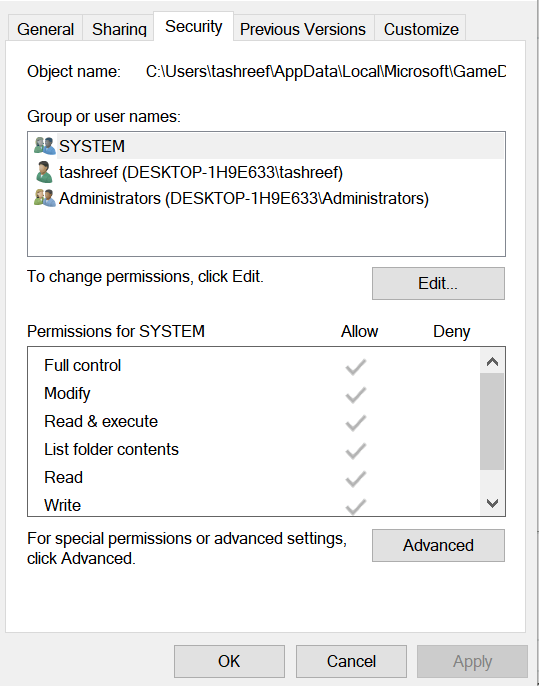Image resolution: width=539 pixels, height=686 pixels.
Task: Click the Edit... permissions button
Action: pos(438,284)
